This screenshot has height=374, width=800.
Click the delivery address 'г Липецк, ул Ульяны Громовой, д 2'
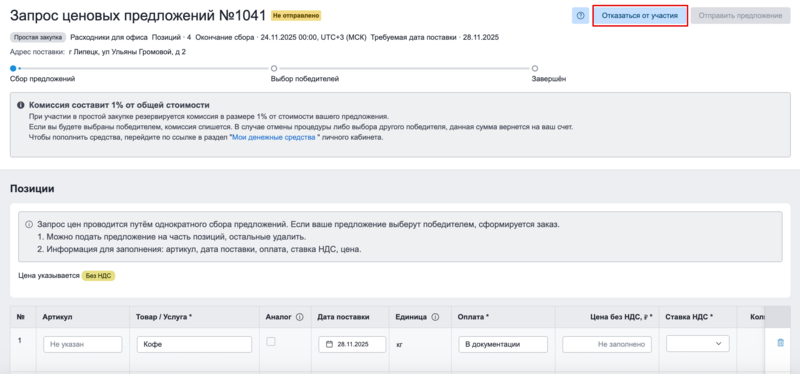pos(127,52)
